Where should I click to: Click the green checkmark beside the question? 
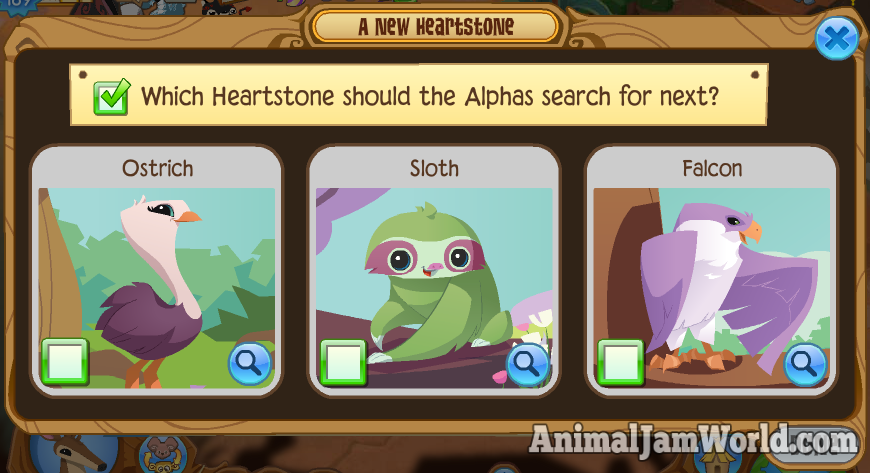click(112, 97)
